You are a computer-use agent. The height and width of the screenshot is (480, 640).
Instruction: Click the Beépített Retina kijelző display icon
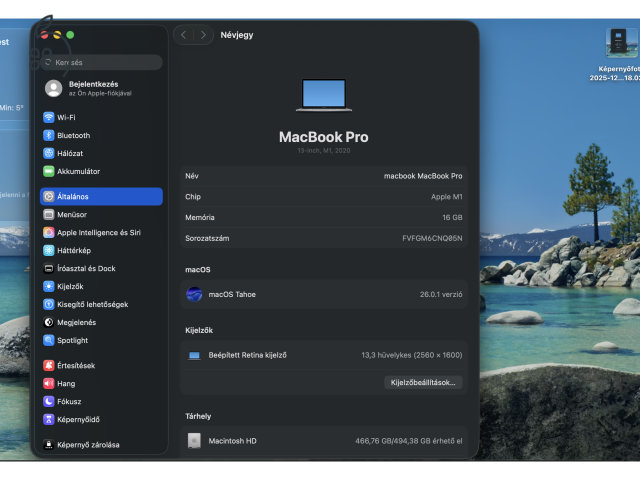click(x=194, y=356)
